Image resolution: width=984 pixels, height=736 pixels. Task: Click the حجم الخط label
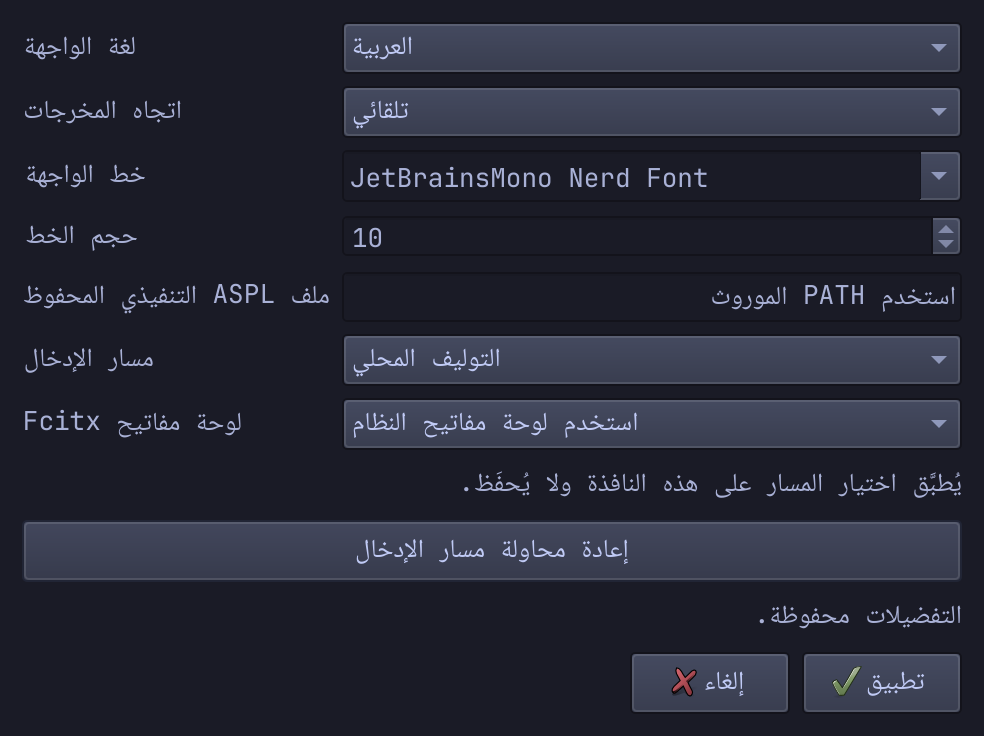pyautogui.click(x=82, y=236)
